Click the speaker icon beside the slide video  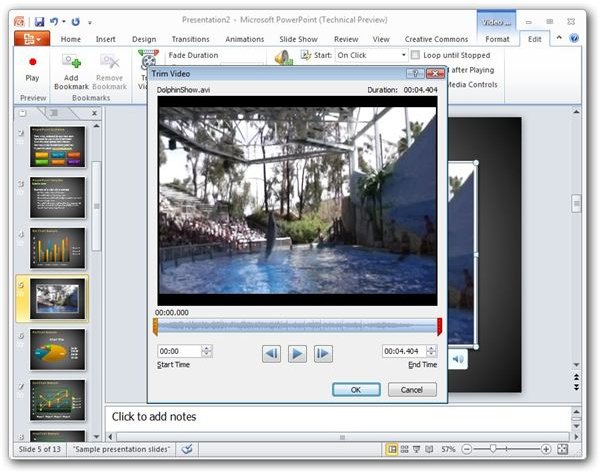[x=458, y=359]
